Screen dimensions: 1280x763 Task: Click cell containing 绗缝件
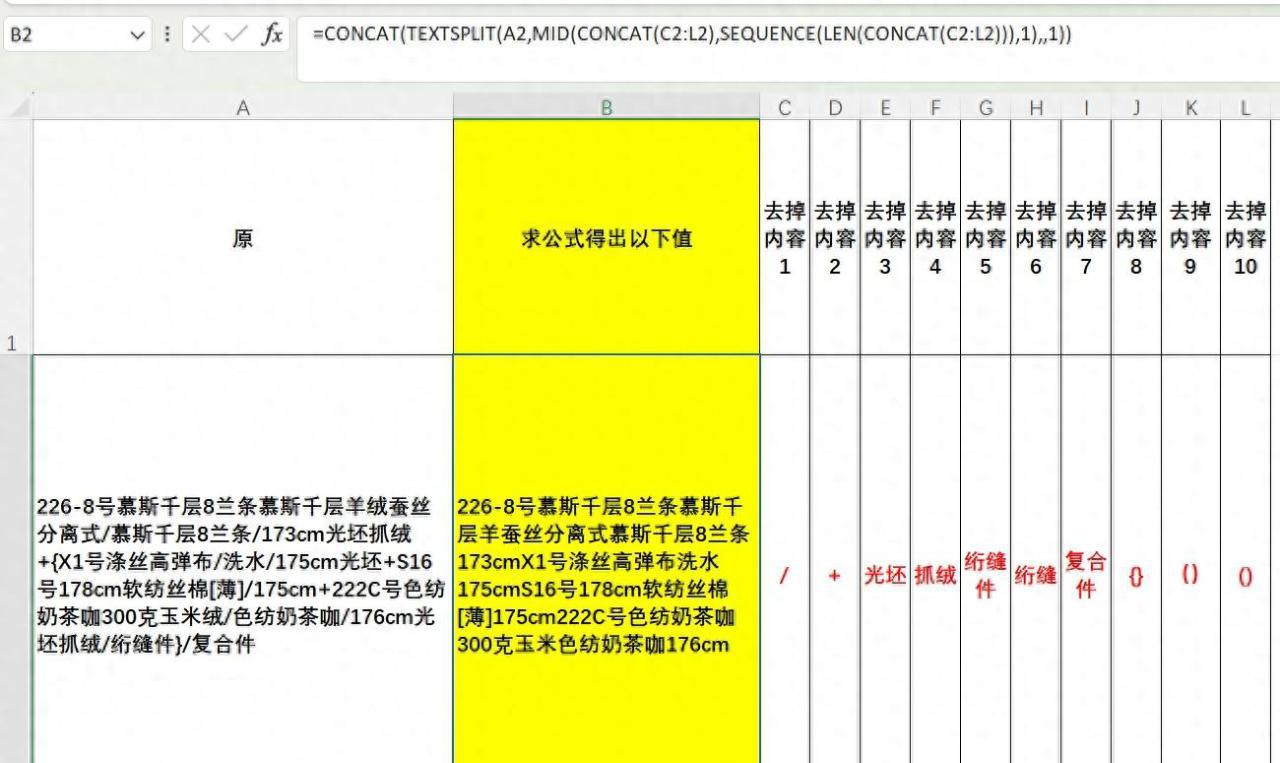click(986, 559)
